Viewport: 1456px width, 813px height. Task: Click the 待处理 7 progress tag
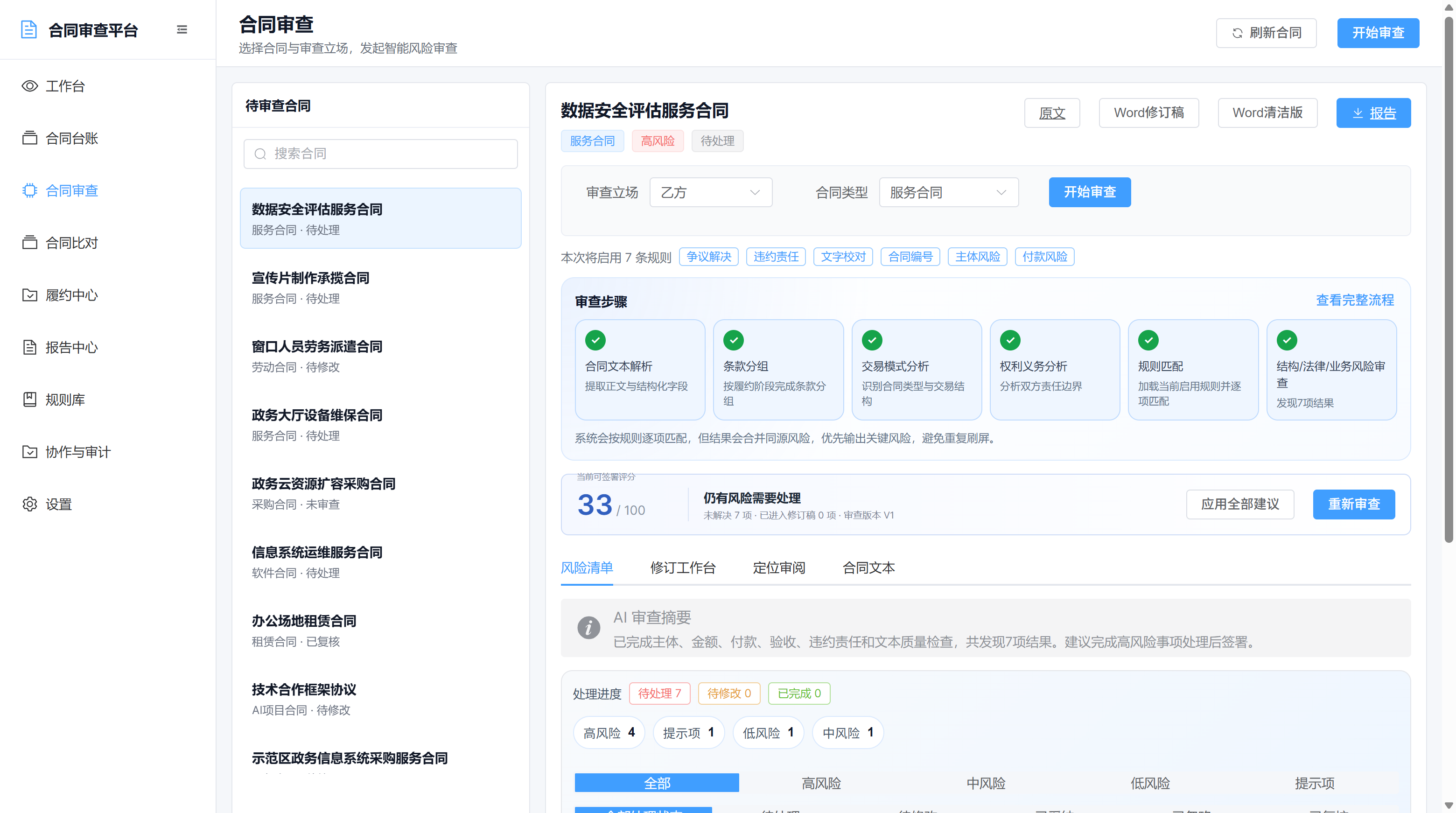(x=659, y=693)
